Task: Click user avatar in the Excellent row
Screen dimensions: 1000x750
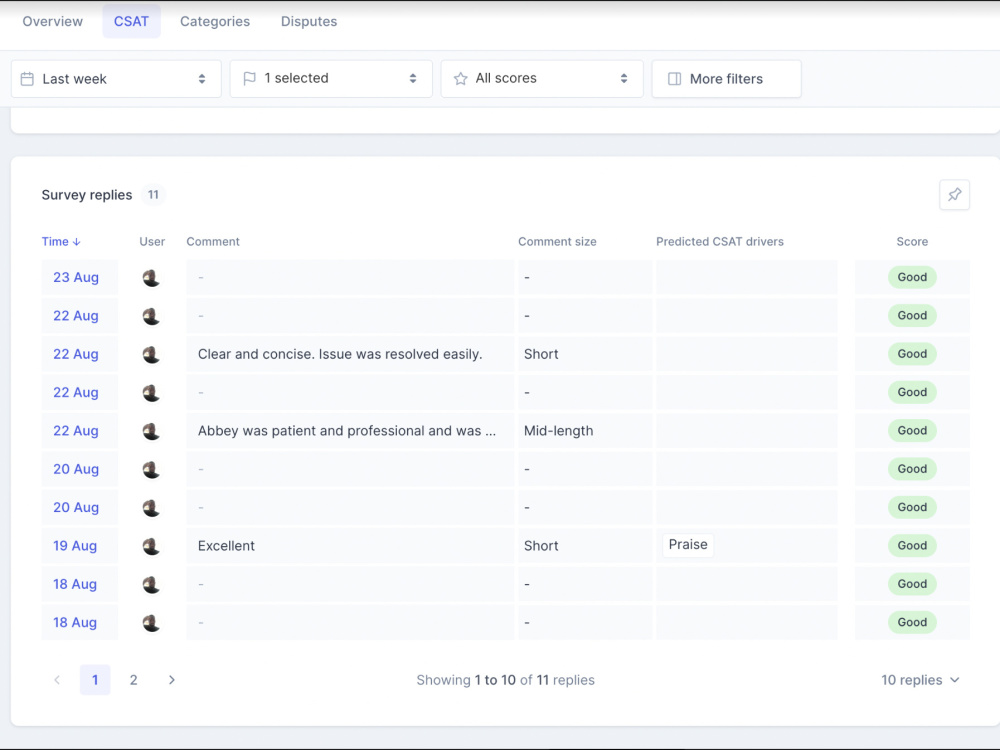Action: coord(151,547)
